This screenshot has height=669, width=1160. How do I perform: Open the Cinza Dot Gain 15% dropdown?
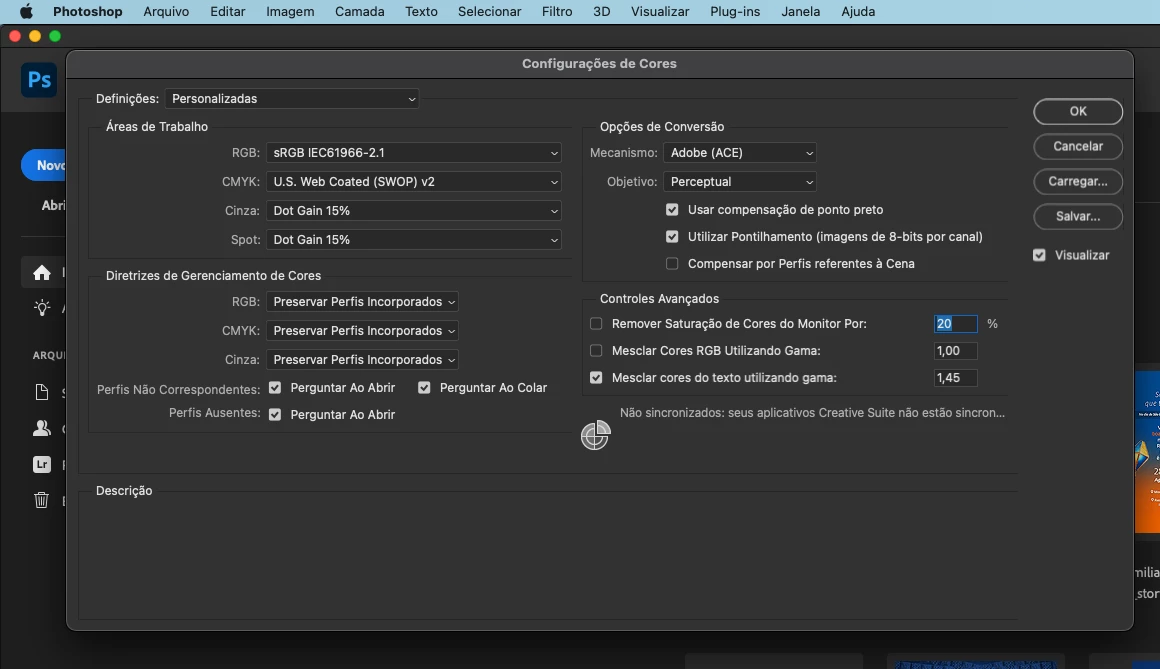point(414,211)
